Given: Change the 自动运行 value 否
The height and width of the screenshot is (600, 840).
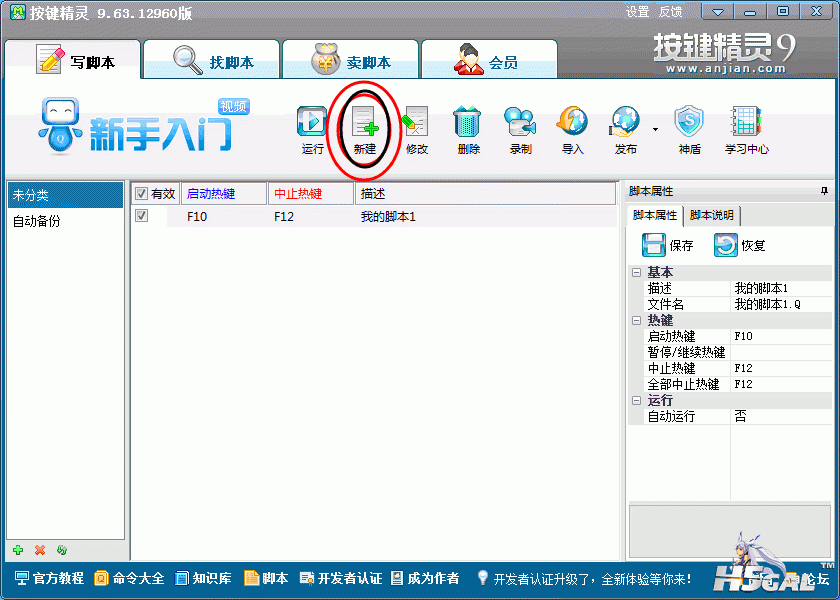Looking at the screenshot, I should pos(781,416).
